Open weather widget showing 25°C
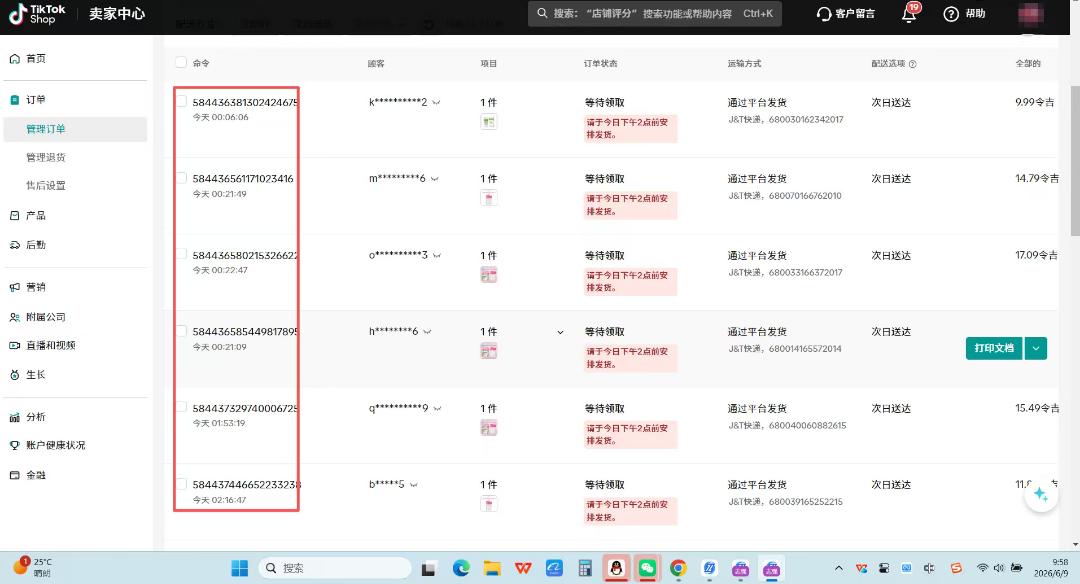This screenshot has width=1080, height=584. click(31, 567)
